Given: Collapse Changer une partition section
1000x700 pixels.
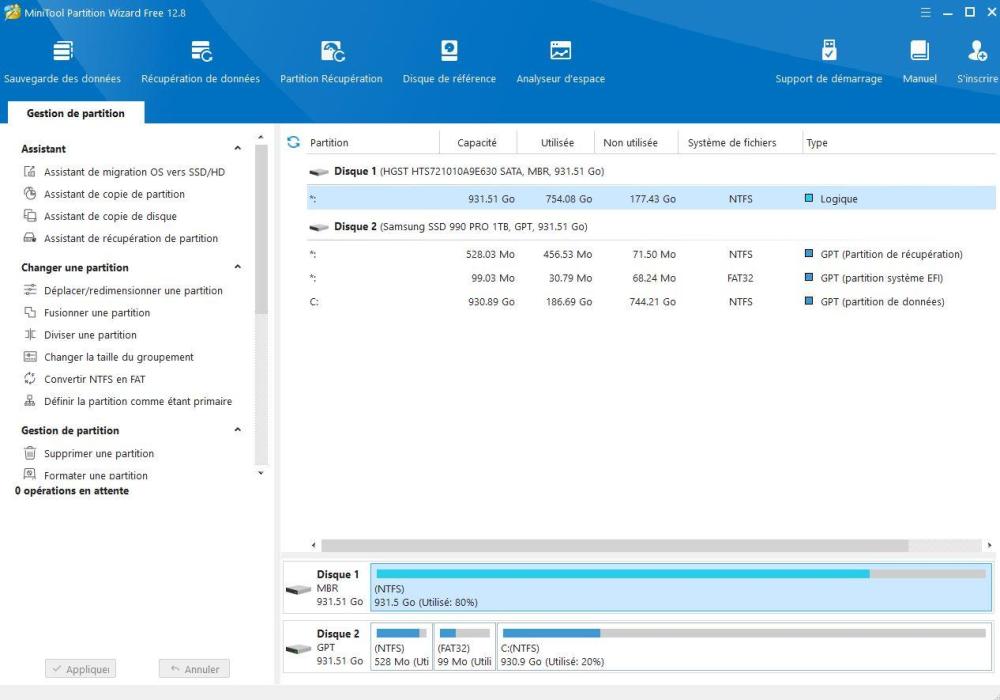Looking at the screenshot, I should 237,268.
